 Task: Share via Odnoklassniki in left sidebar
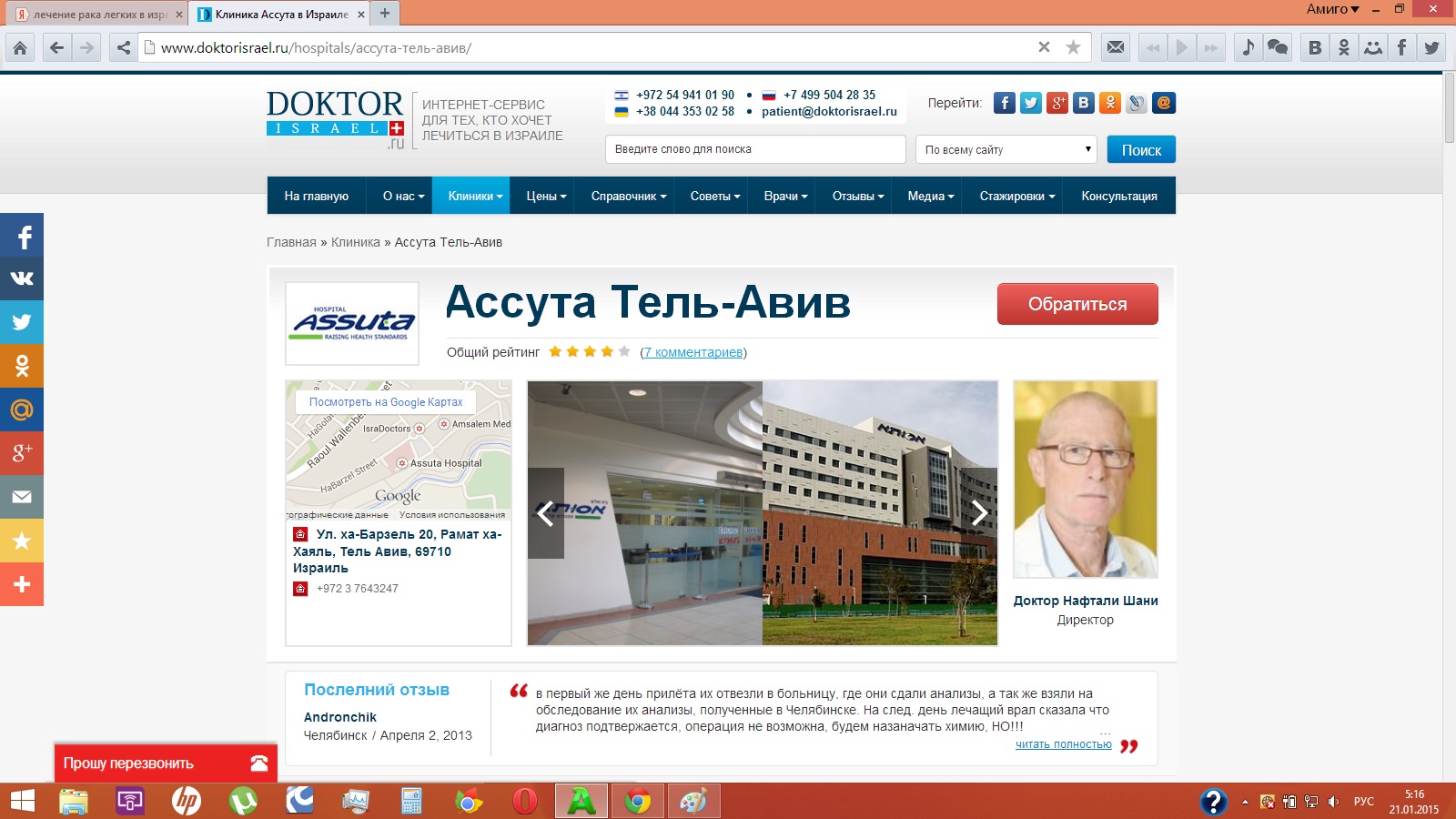[x=22, y=366]
